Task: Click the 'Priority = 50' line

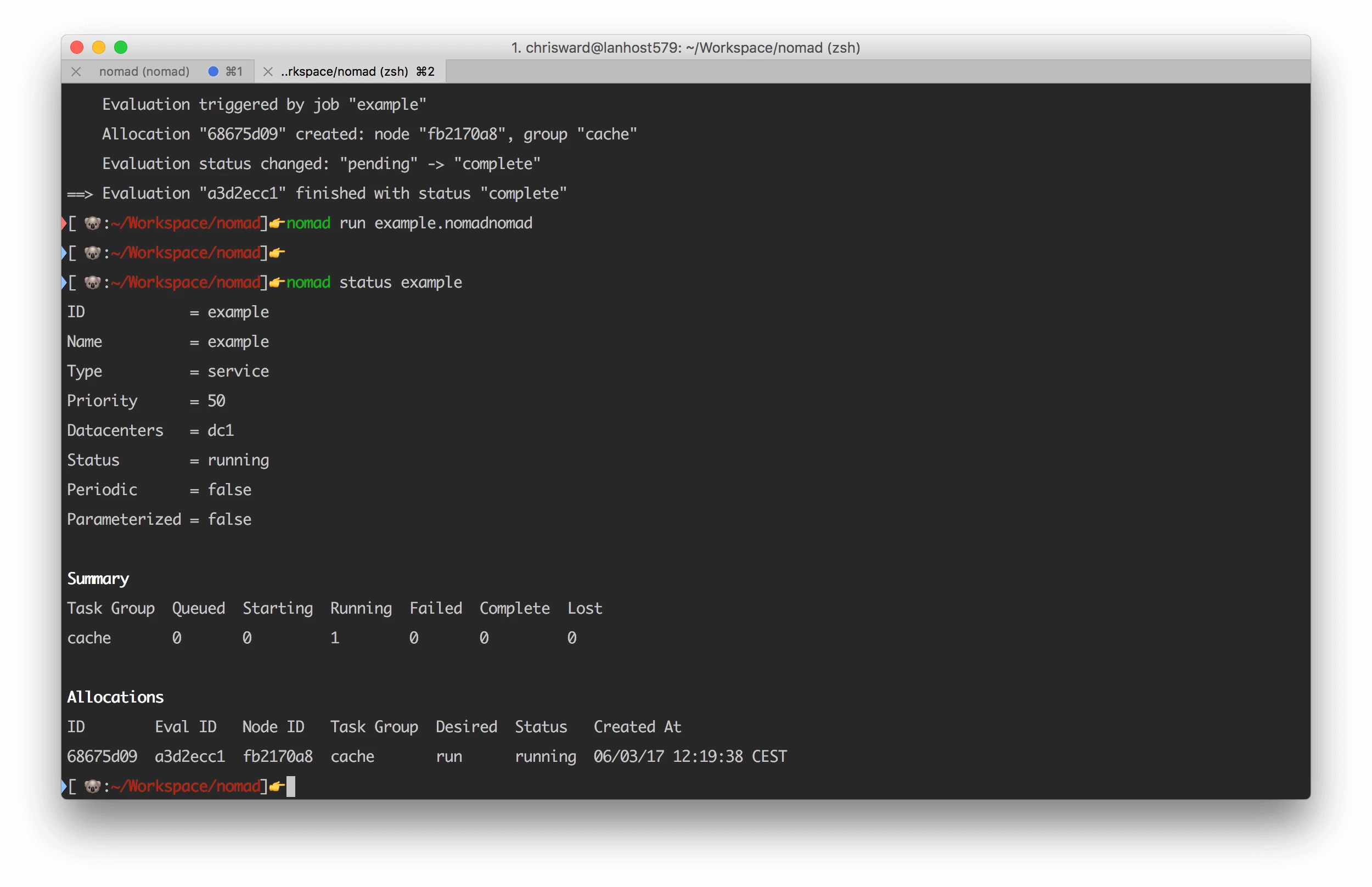Action: coord(146,401)
